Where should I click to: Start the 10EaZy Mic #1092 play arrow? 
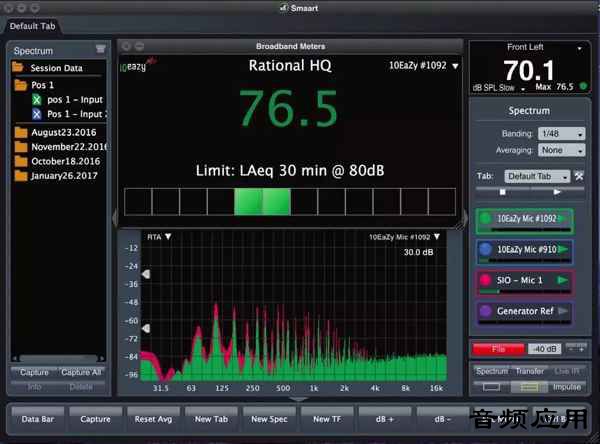[562, 219]
